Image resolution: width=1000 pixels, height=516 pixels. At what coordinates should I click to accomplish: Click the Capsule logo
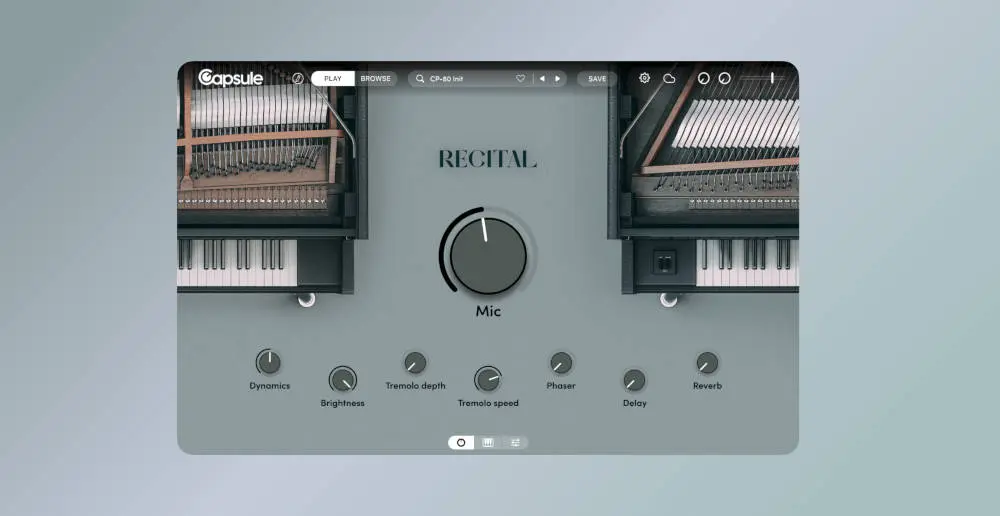tap(230, 78)
